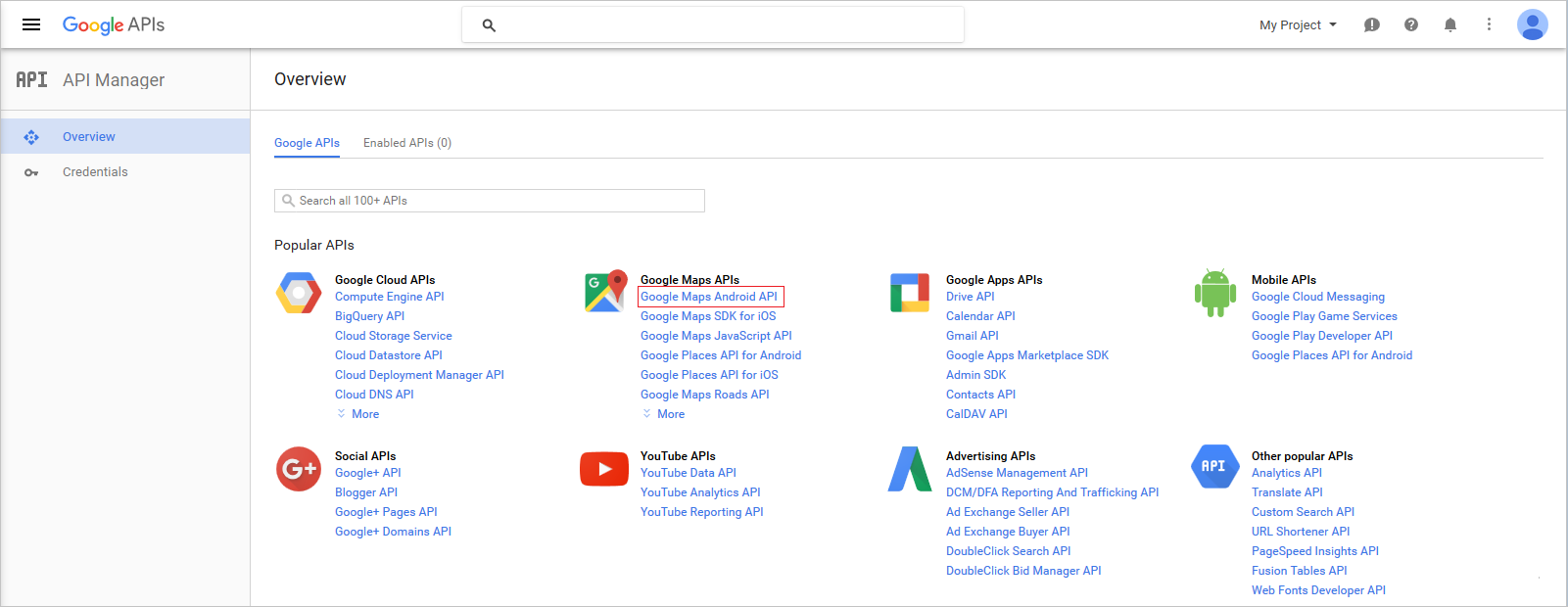Open Blogger API link
The height and width of the screenshot is (607, 1568).
366,492
